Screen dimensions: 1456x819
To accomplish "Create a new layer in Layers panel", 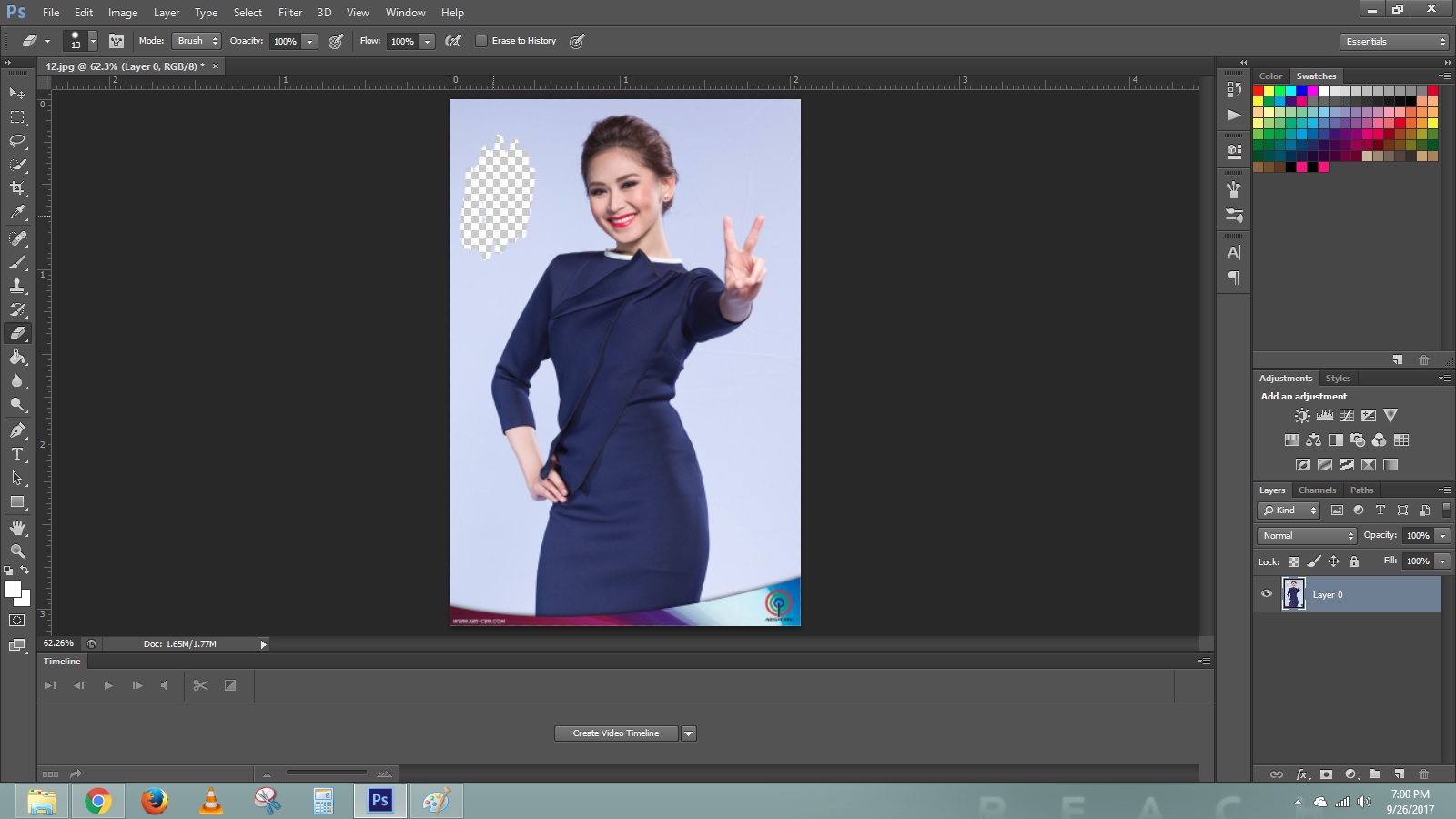I will (1400, 774).
